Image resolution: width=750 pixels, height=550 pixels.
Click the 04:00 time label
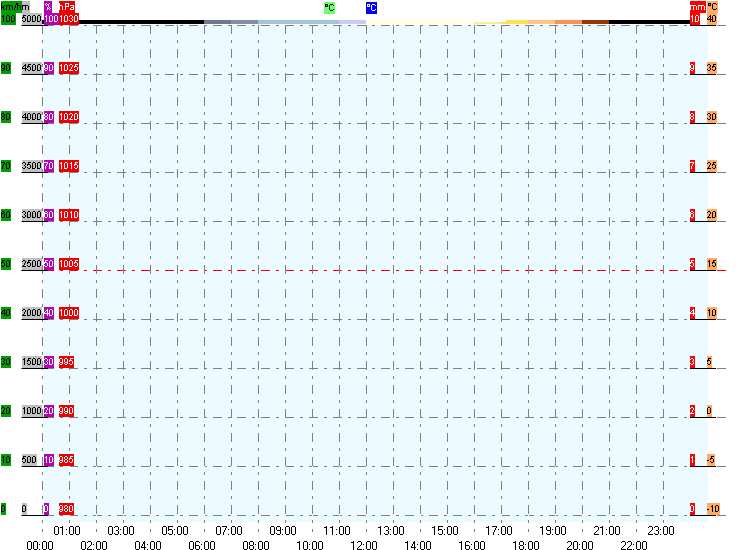pyautogui.click(x=148, y=545)
